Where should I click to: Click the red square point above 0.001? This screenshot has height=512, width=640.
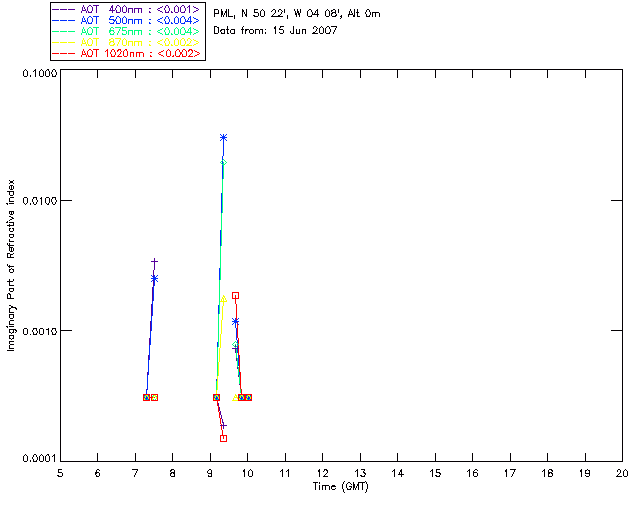[236, 296]
